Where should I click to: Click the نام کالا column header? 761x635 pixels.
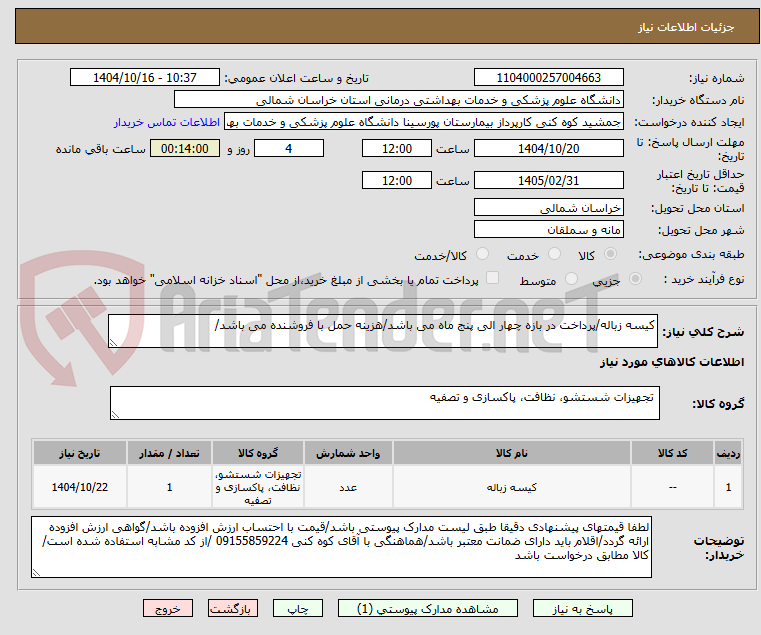pyautogui.click(x=512, y=453)
